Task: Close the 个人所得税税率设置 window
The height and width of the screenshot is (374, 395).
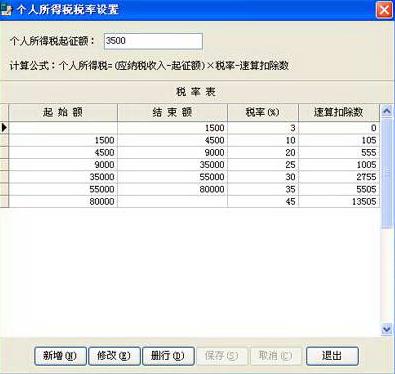Action: tap(384, 10)
